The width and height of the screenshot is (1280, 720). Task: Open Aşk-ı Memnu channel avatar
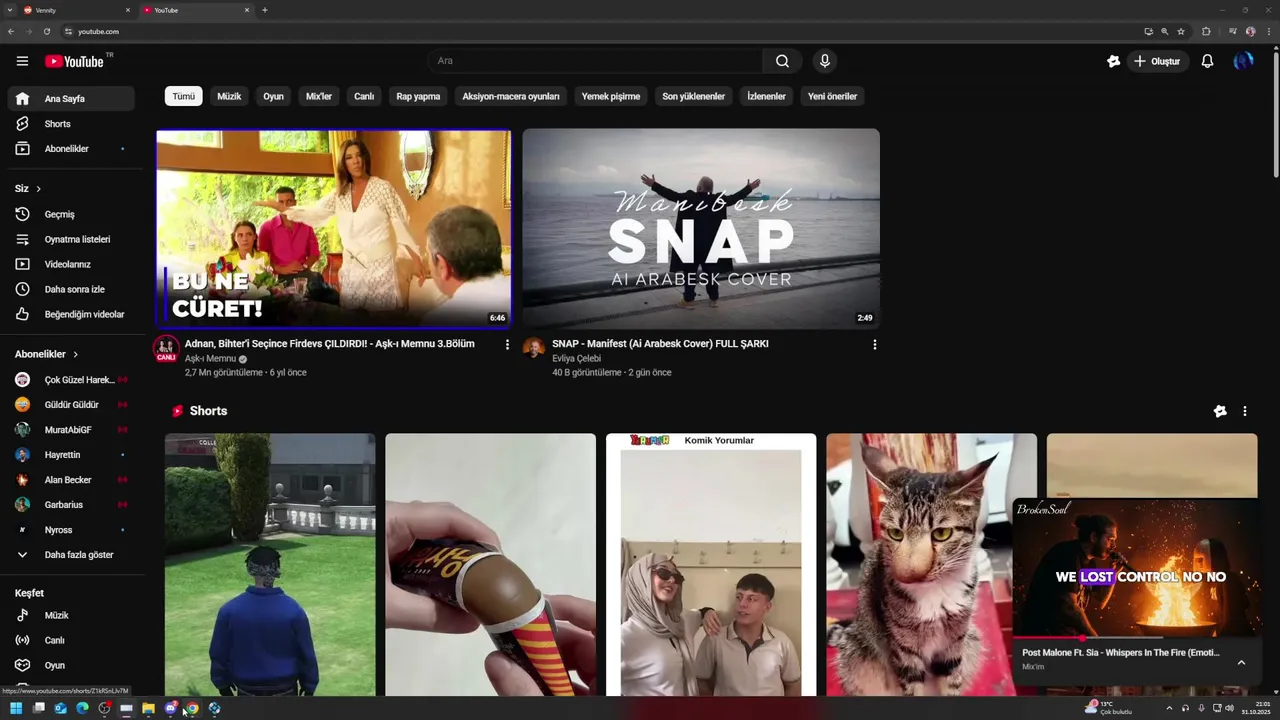pyautogui.click(x=166, y=348)
